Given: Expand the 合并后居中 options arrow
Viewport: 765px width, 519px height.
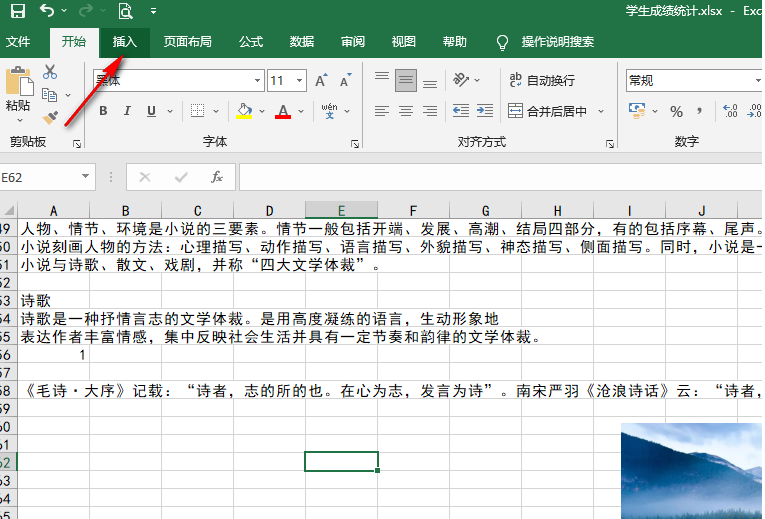Looking at the screenshot, I should (x=601, y=111).
